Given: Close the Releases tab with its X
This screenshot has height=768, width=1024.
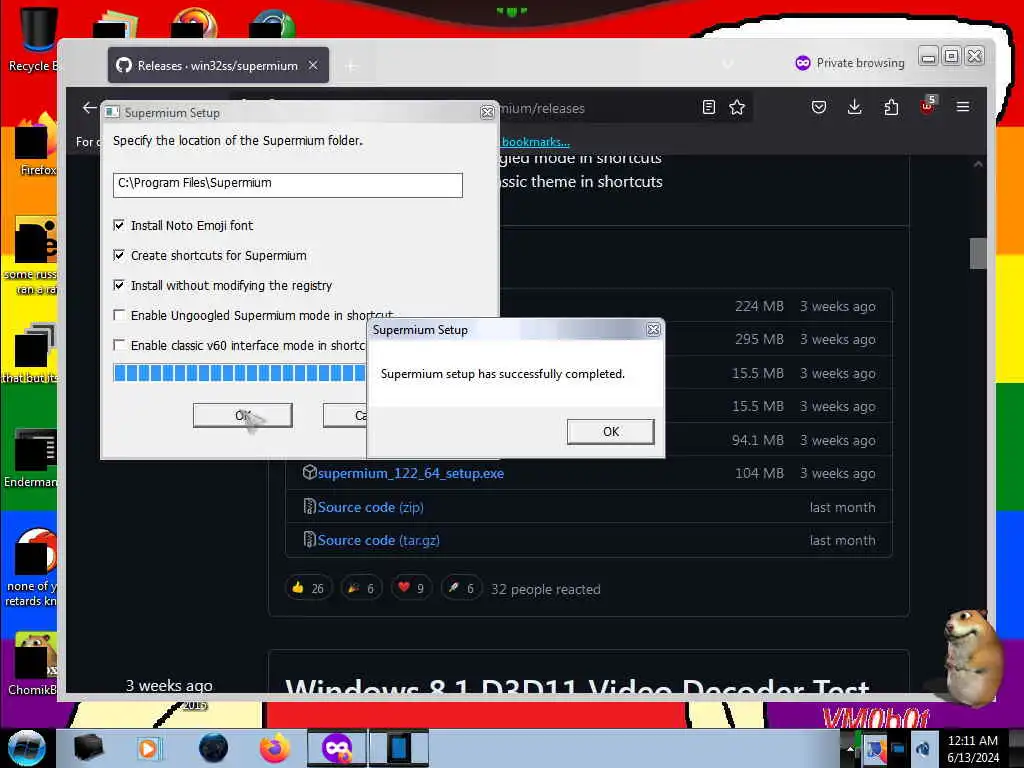Looking at the screenshot, I should (313, 65).
